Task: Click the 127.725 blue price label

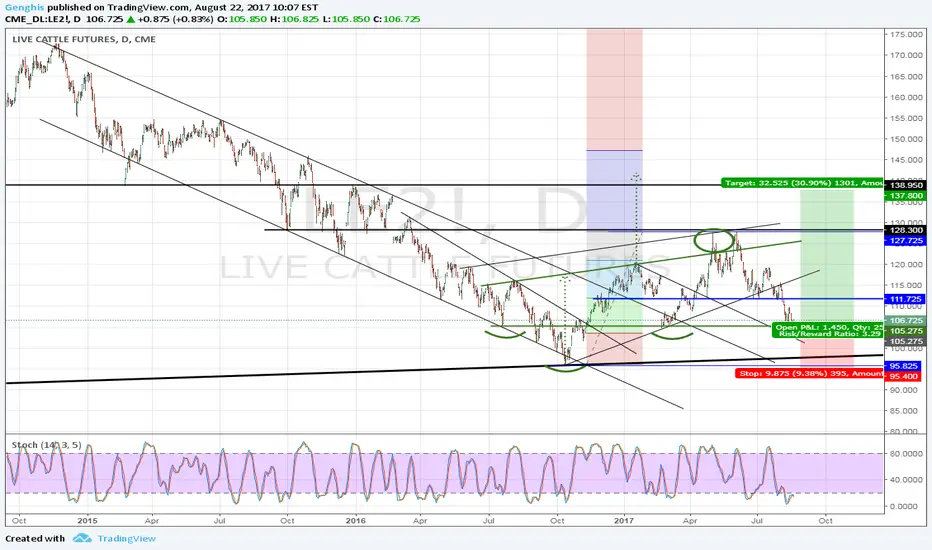Action: click(905, 240)
